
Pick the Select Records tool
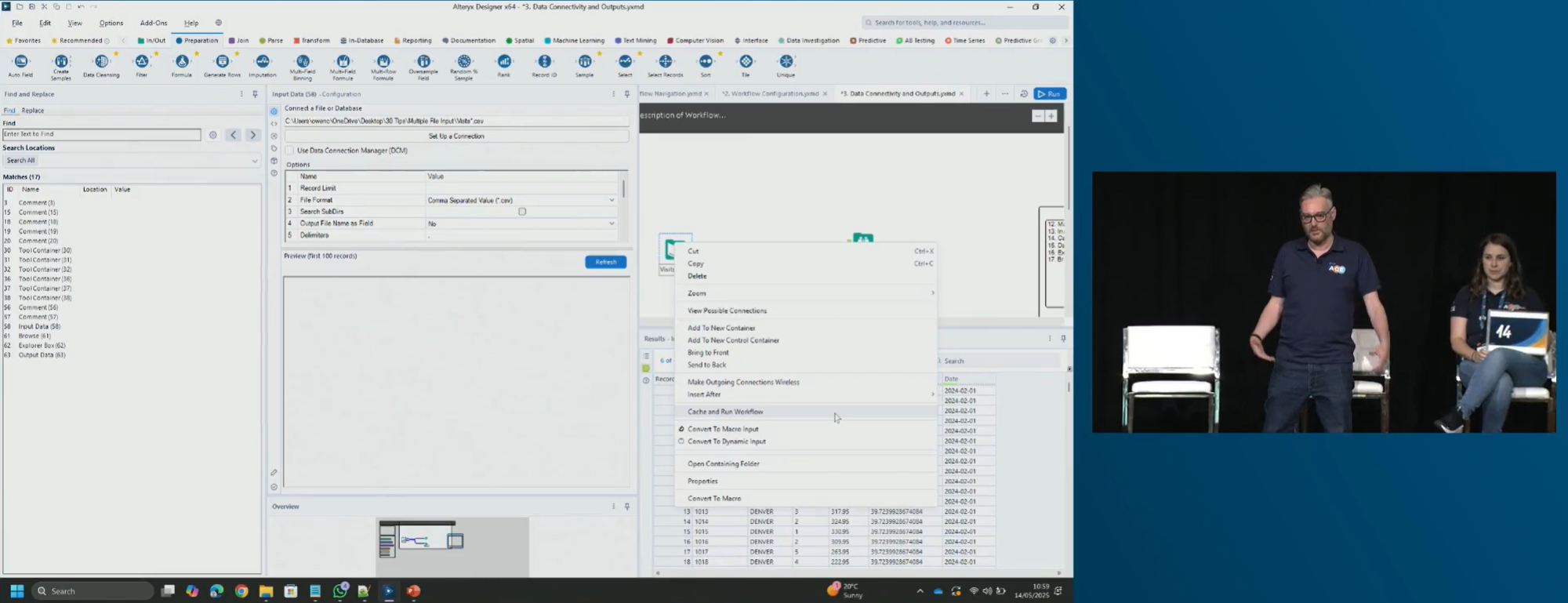(666, 62)
